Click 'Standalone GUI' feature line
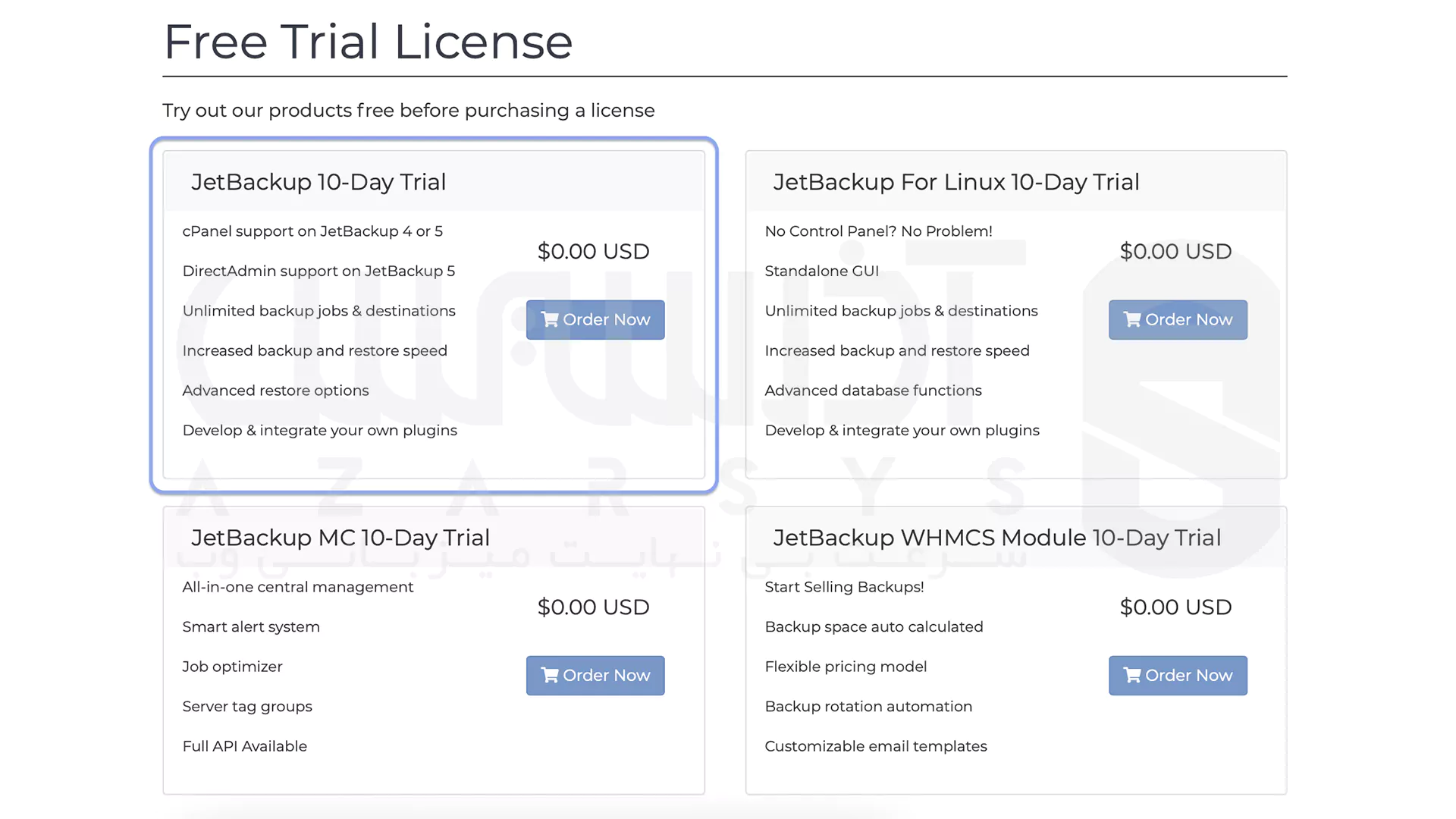1456x819 pixels. click(x=821, y=271)
